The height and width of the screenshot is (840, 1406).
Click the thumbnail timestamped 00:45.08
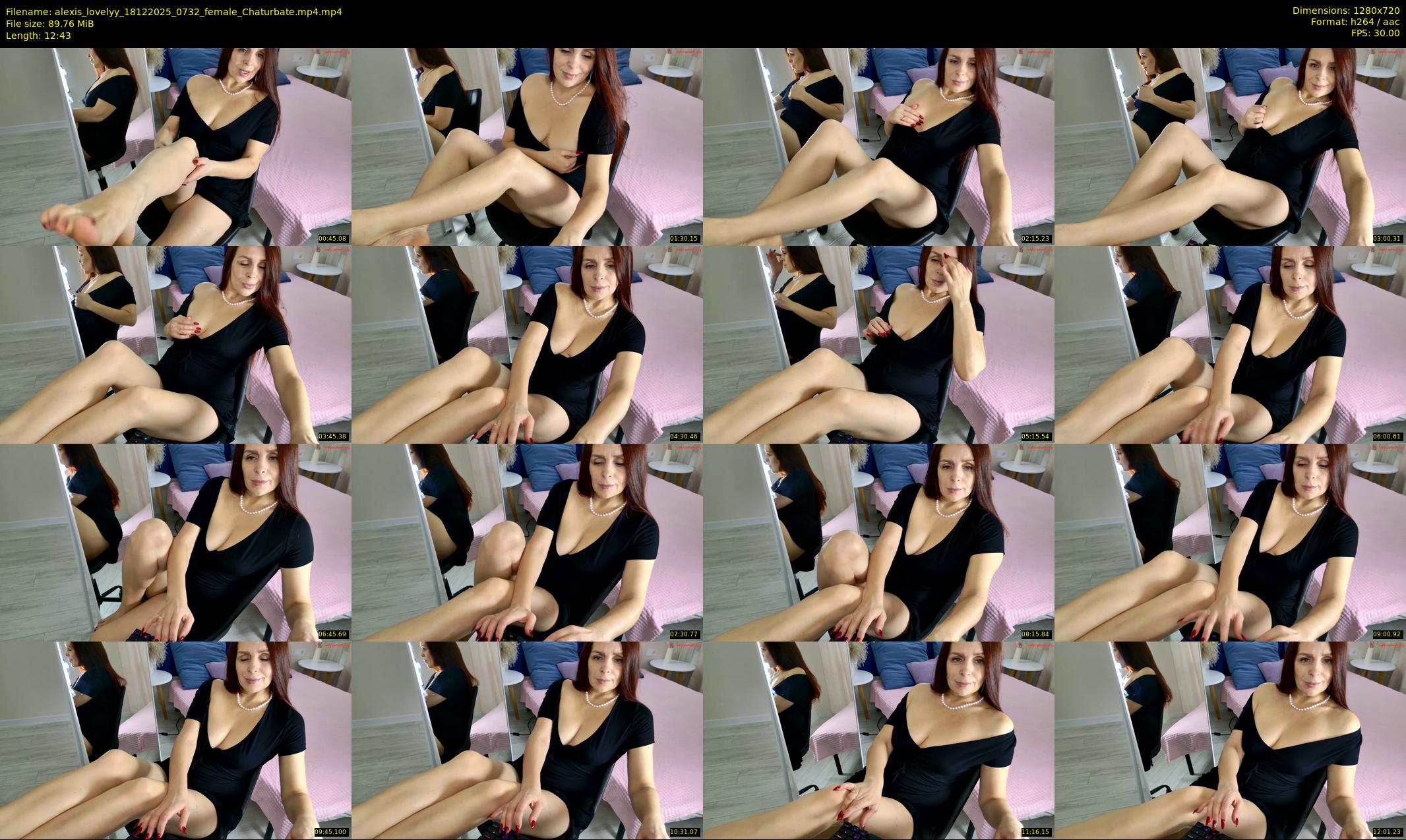[x=175, y=146]
